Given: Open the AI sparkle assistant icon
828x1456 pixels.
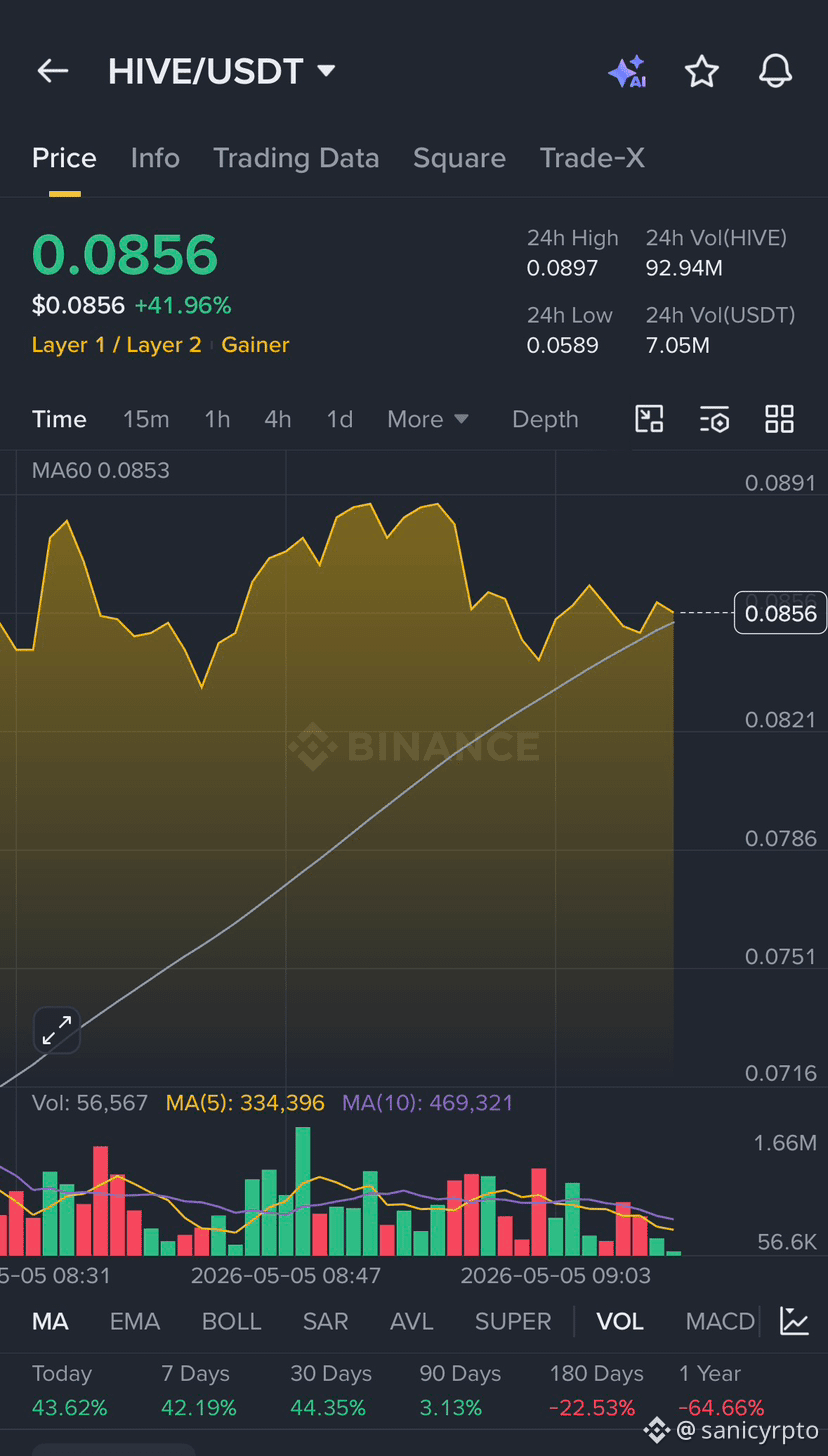Looking at the screenshot, I should click(627, 72).
